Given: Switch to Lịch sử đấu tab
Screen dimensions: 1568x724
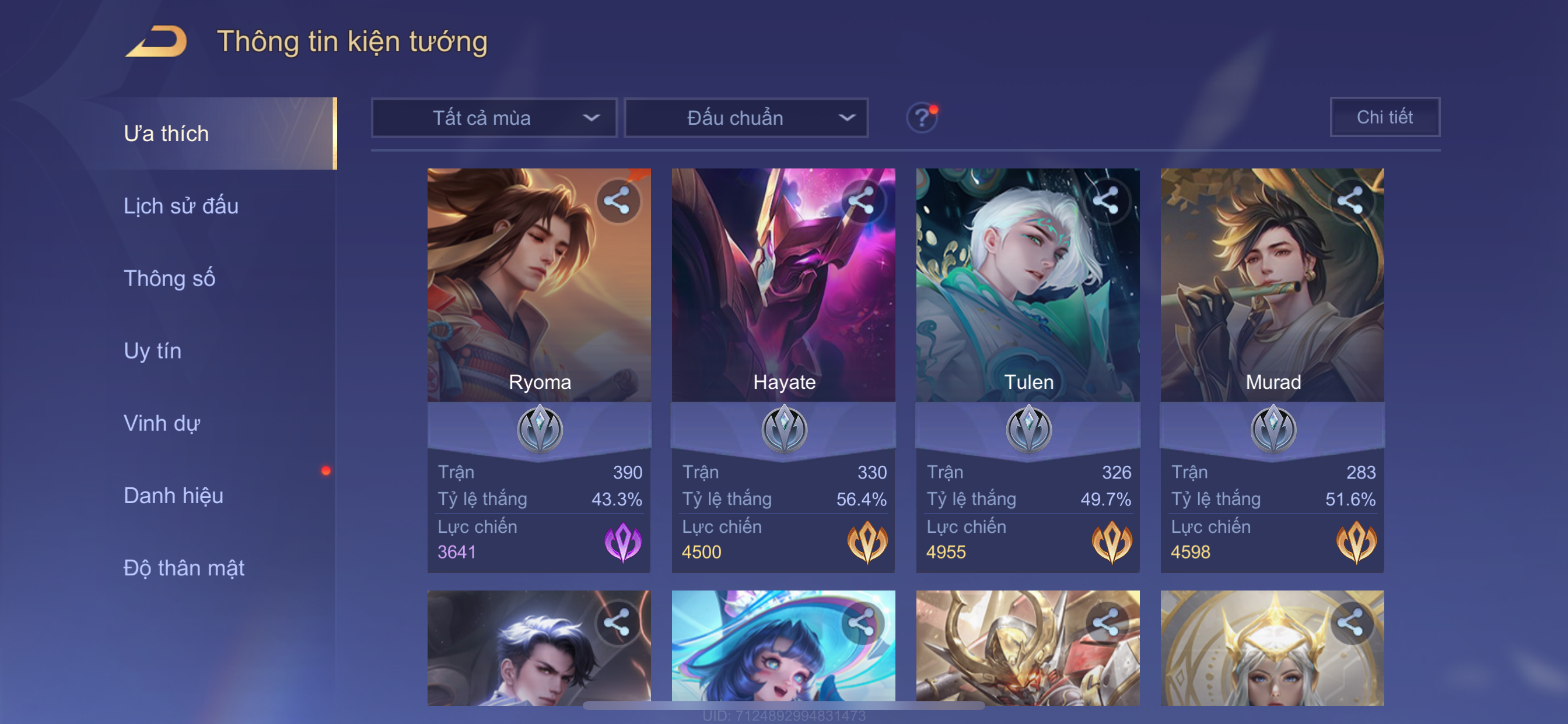Looking at the screenshot, I should coord(181,206).
